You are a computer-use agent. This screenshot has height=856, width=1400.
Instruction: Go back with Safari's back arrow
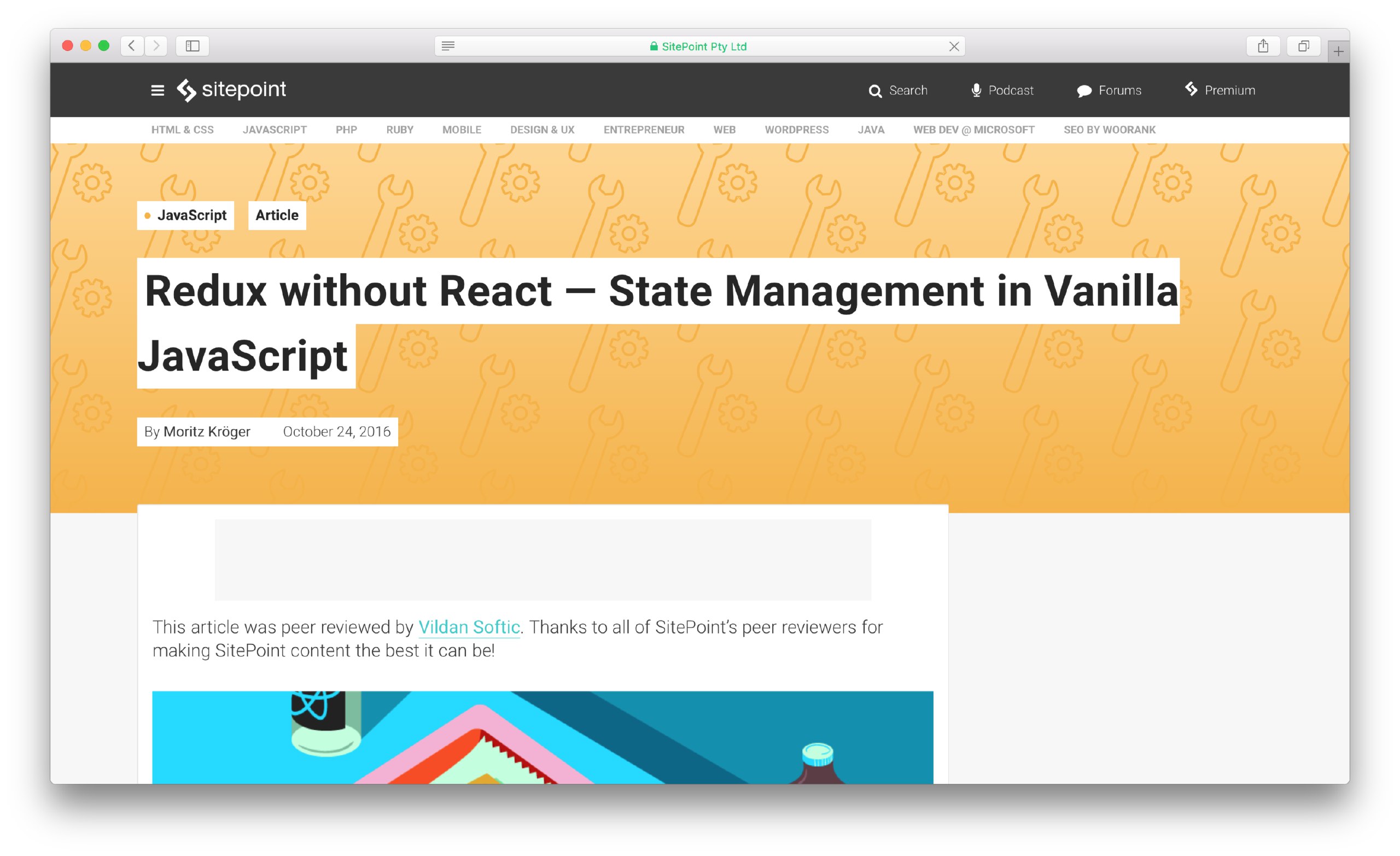[132, 46]
